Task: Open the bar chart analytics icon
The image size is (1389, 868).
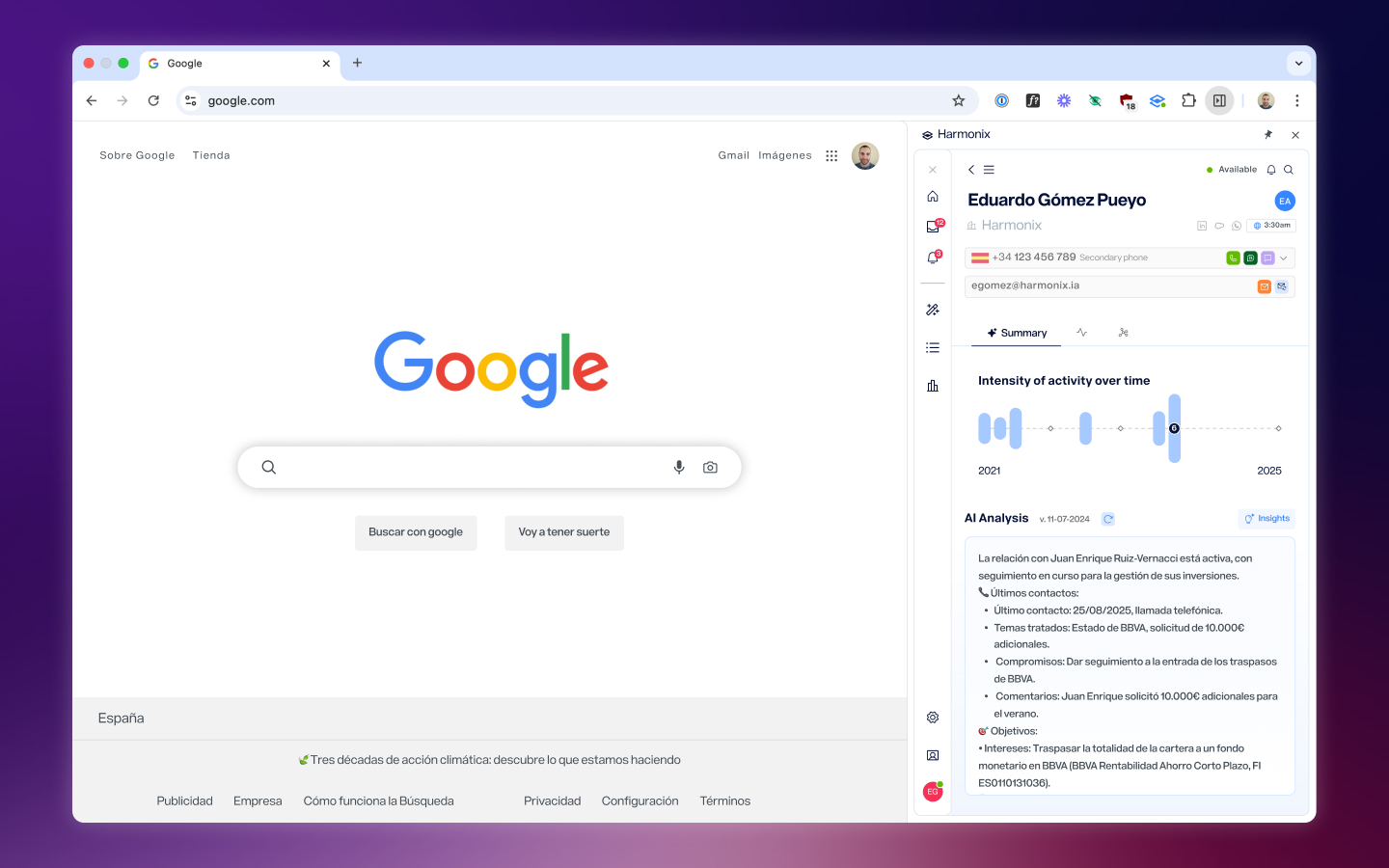Action: click(x=933, y=386)
